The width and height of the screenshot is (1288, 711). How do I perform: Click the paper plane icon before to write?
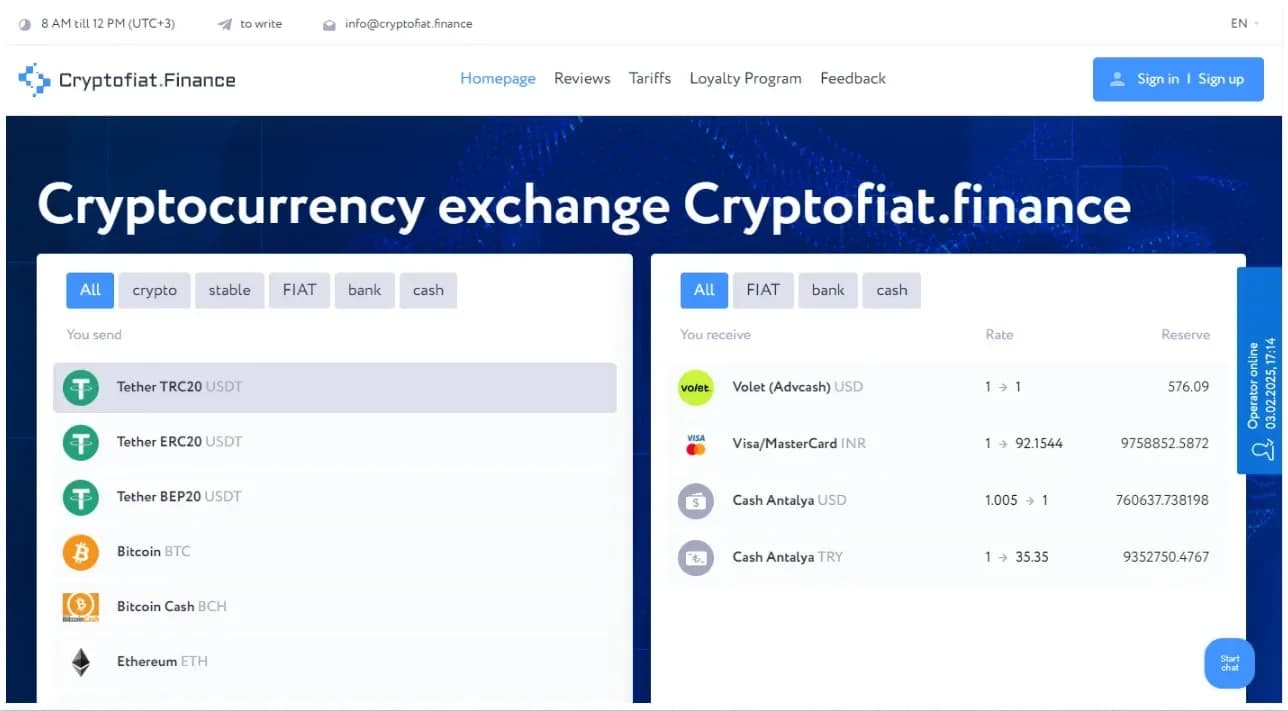coord(225,24)
